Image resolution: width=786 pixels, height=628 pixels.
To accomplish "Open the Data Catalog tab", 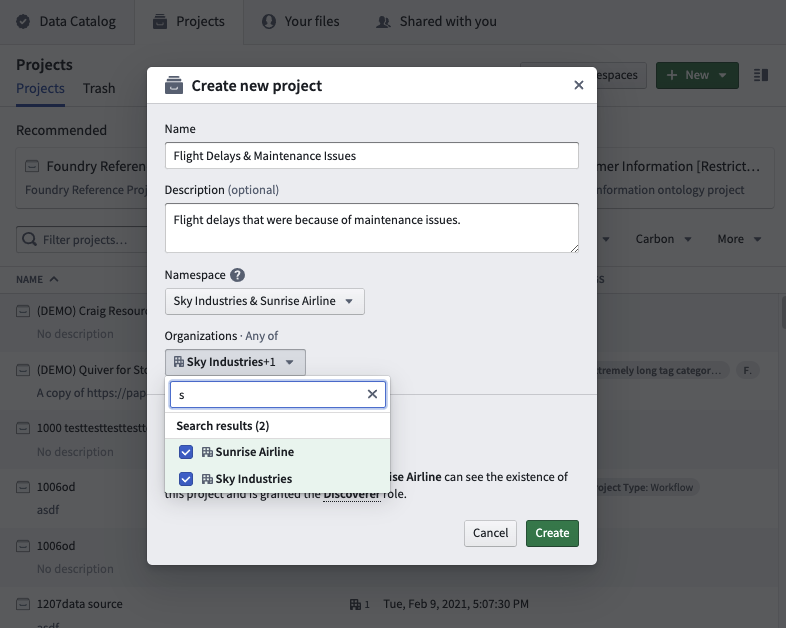I will click(67, 22).
